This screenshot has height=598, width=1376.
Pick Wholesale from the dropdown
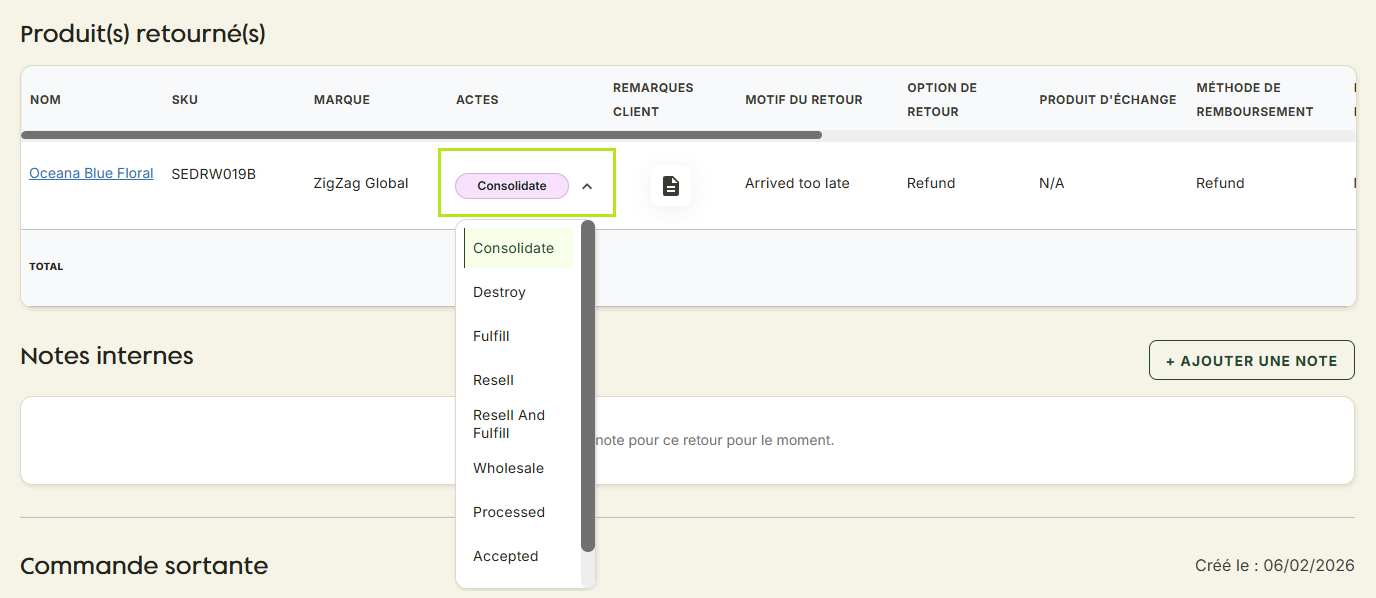coord(518,468)
